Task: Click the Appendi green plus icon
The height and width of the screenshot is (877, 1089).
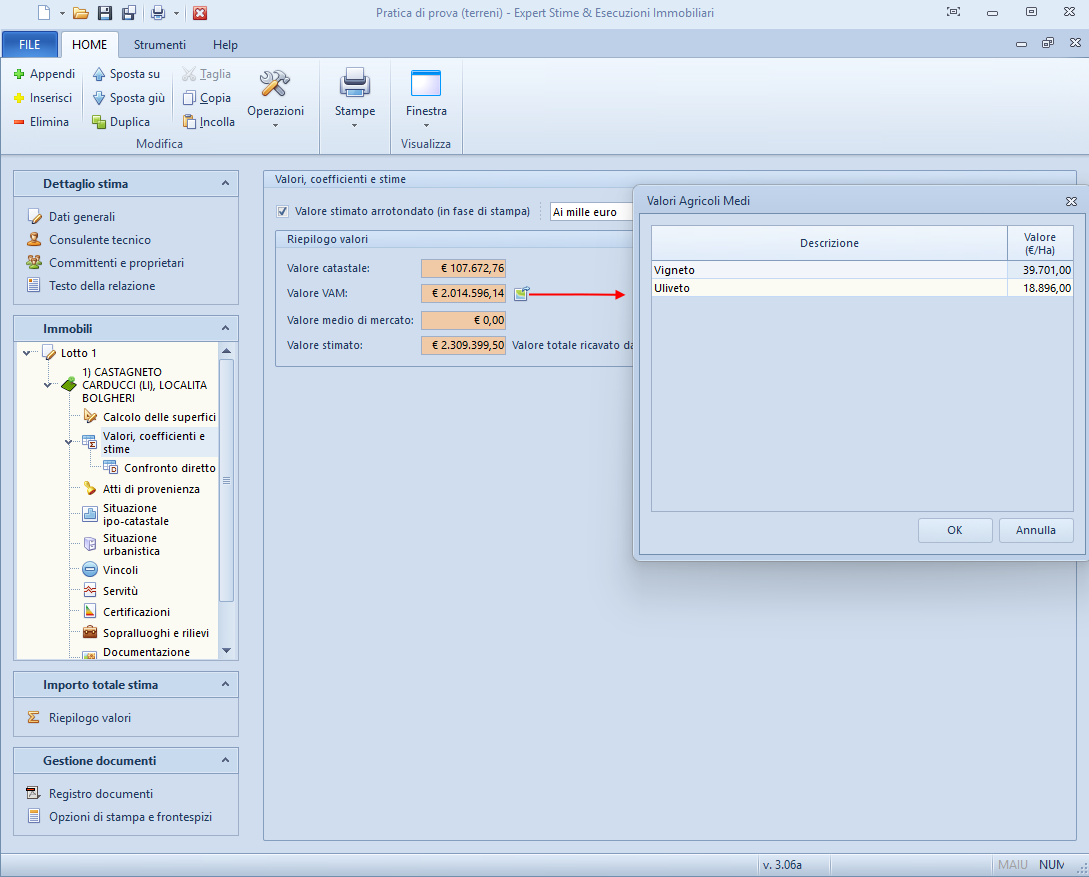Action: click(19, 74)
